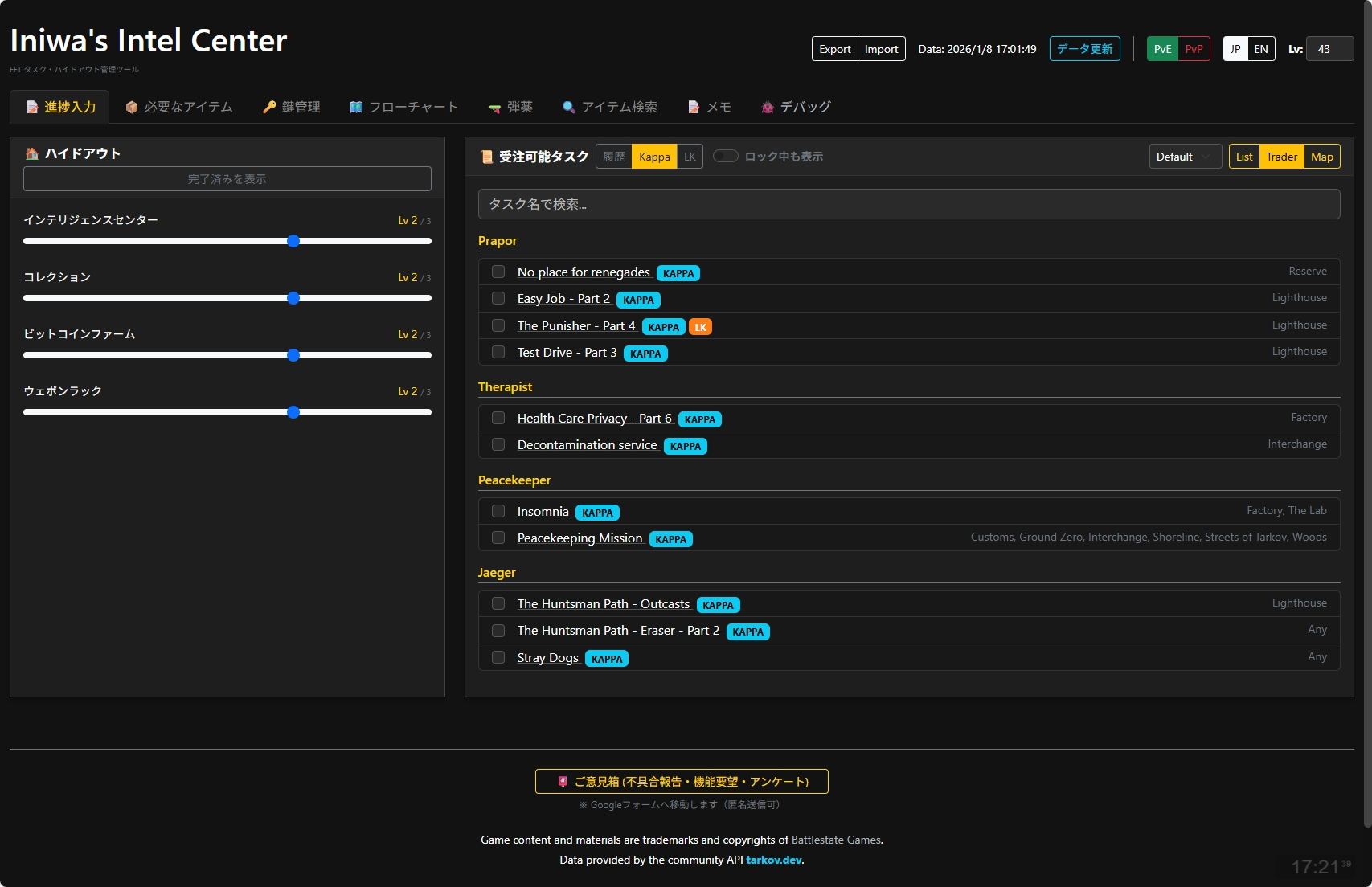Viewport: 1372px width, 887px height.
Task: Click the key icon for 鍵管理
Action: [x=269, y=107]
